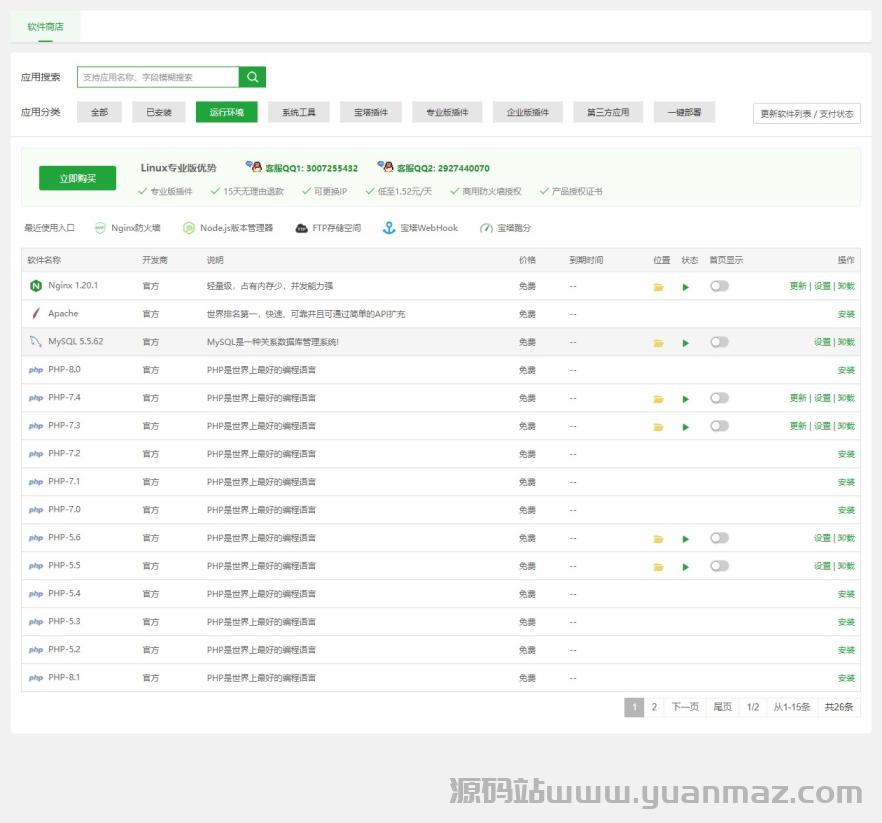Open 宝塔WebHook anchor shortcut icon
Screen dimensions: 882x823
(389, 228)
